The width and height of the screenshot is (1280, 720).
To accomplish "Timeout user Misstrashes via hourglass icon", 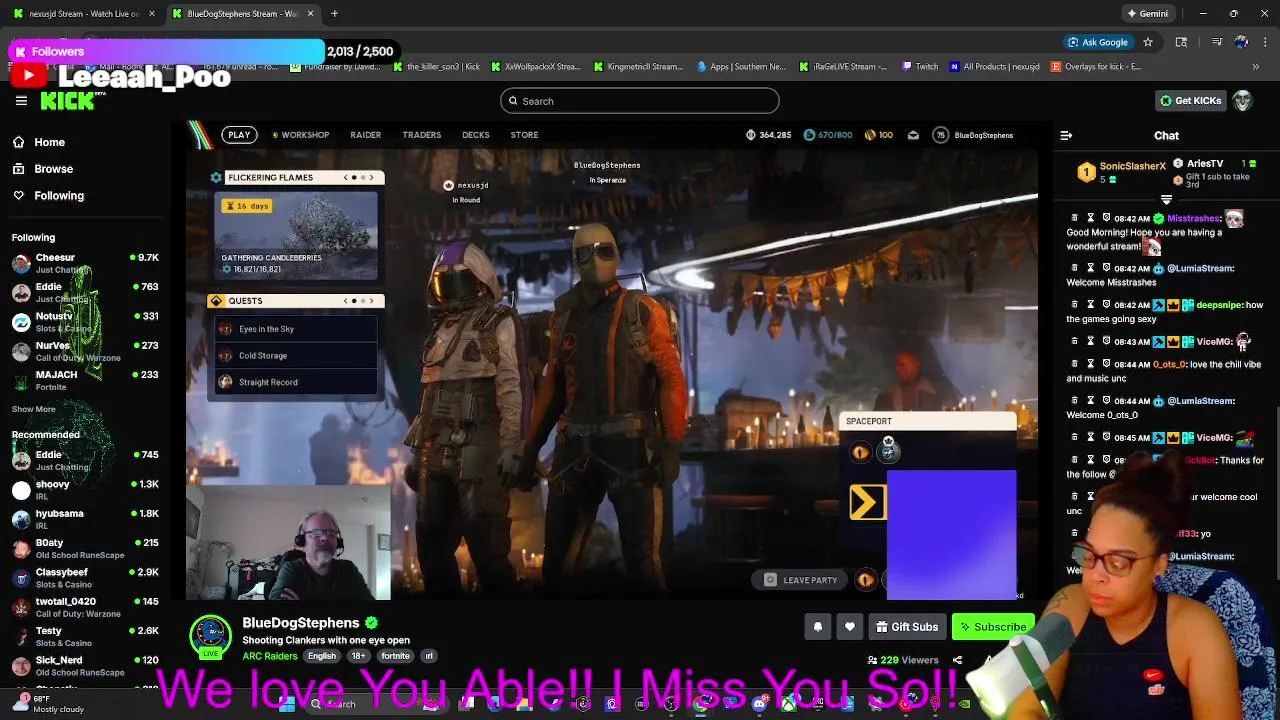I will (x=1090, y=218).
